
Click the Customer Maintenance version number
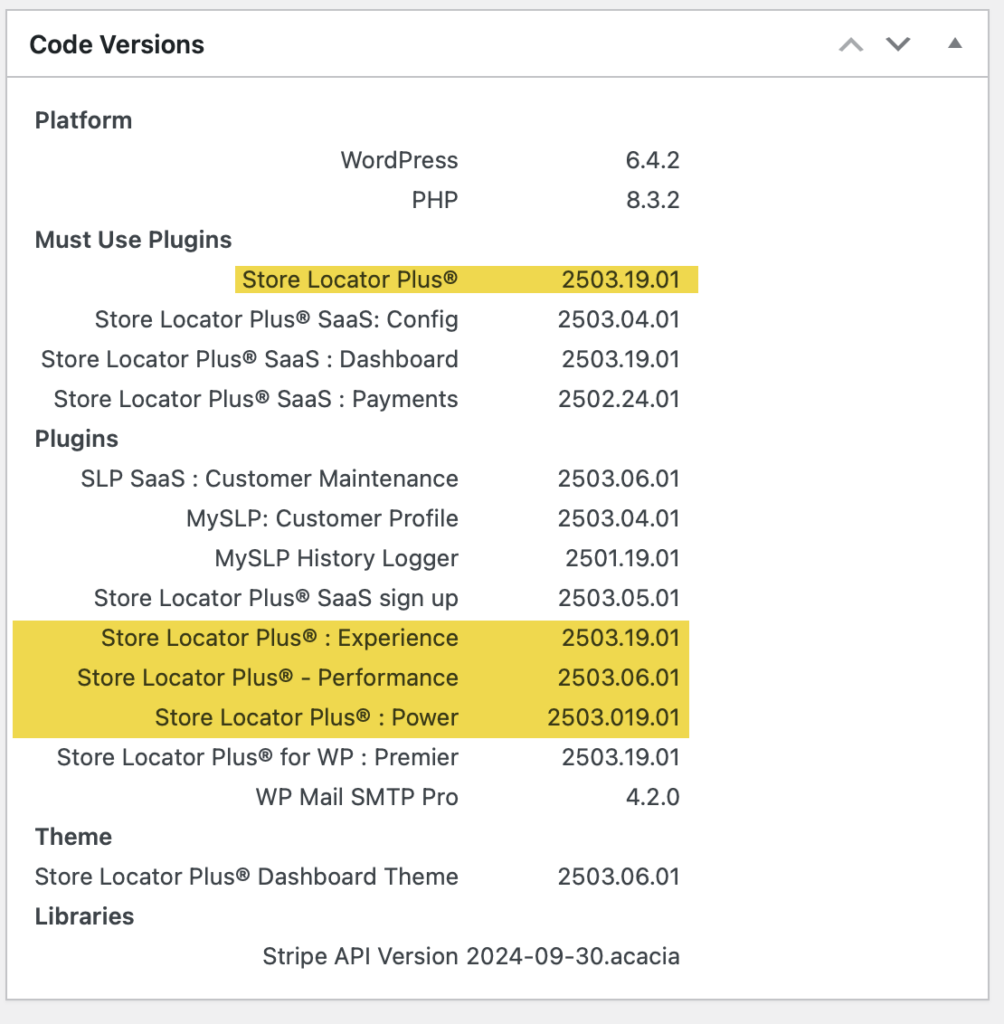619,479
